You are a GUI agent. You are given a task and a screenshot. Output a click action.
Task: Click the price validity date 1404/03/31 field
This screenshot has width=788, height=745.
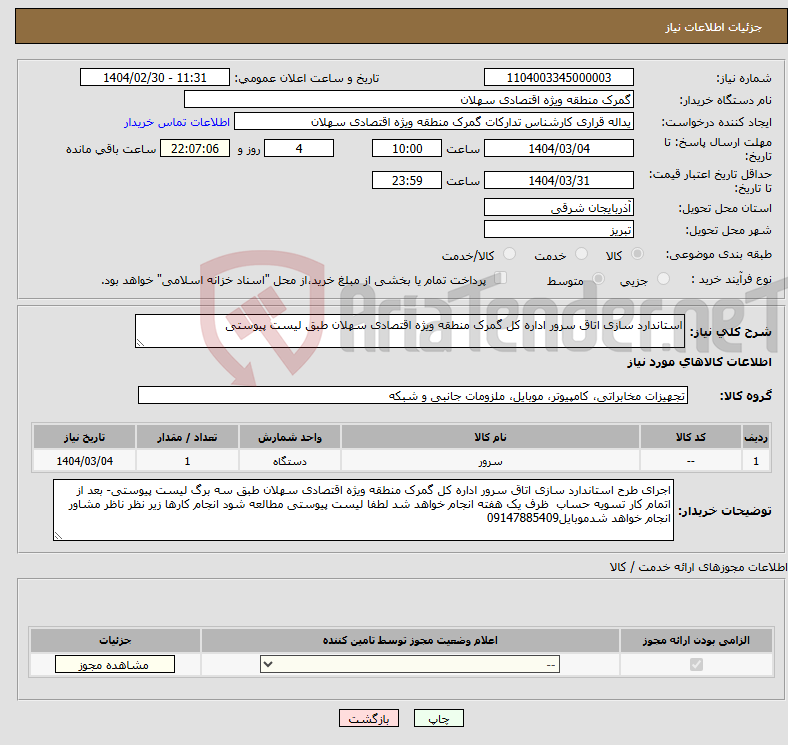coord(558,180)
